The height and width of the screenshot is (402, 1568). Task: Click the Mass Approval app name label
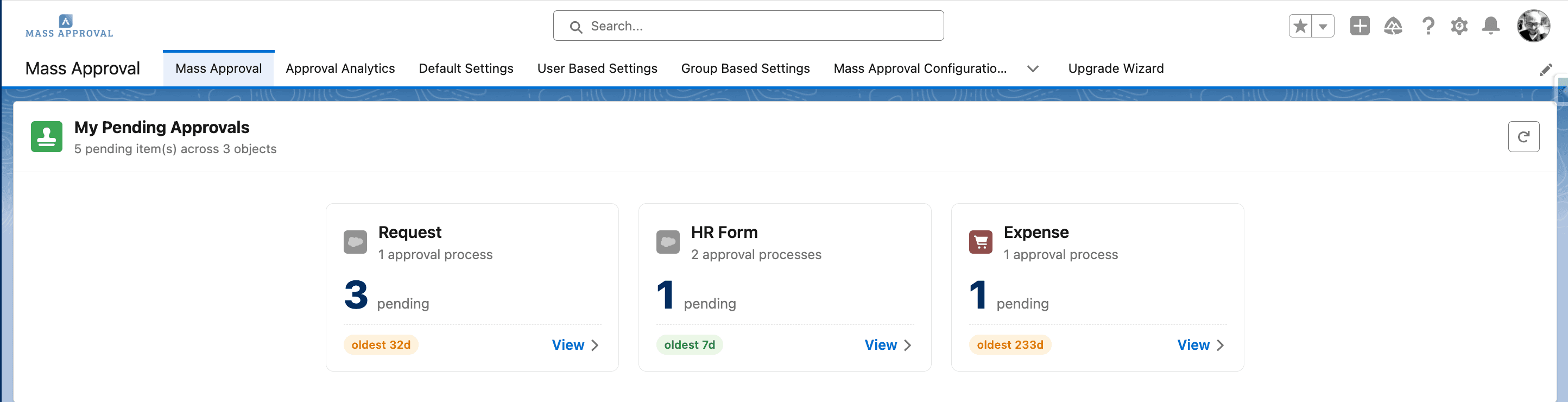(83, 68)
